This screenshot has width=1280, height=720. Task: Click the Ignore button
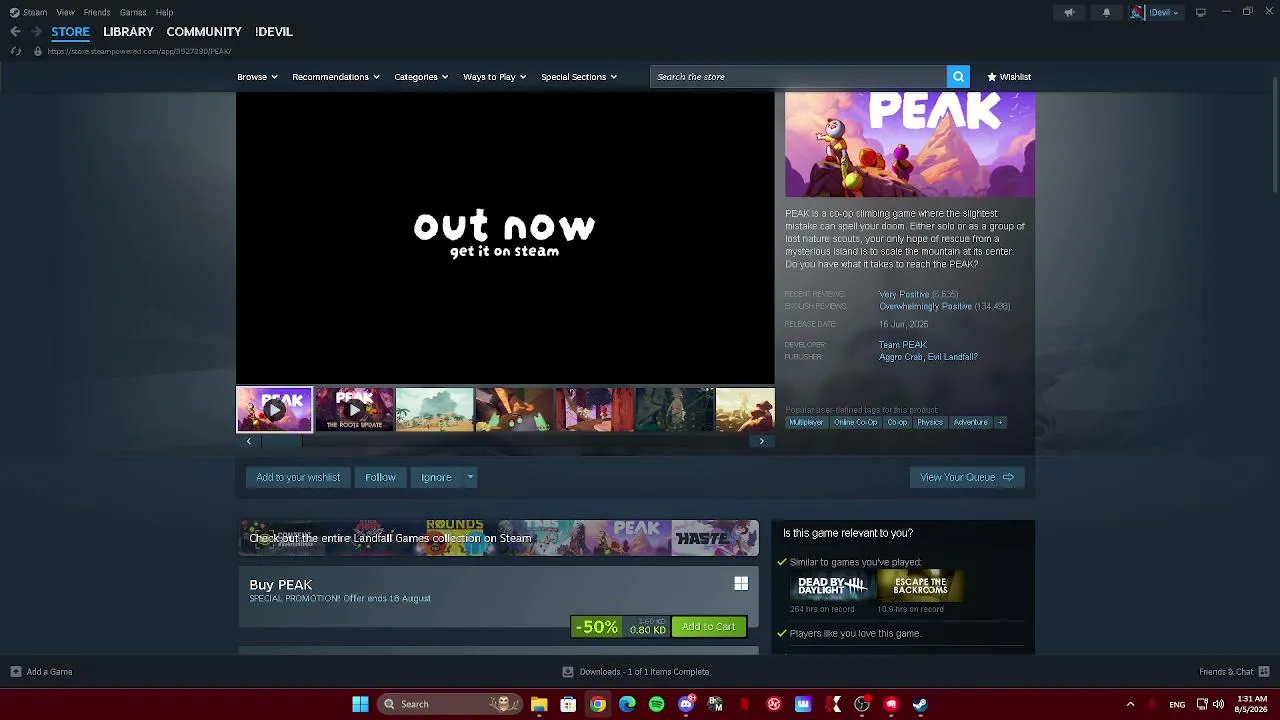coord(436,477)
